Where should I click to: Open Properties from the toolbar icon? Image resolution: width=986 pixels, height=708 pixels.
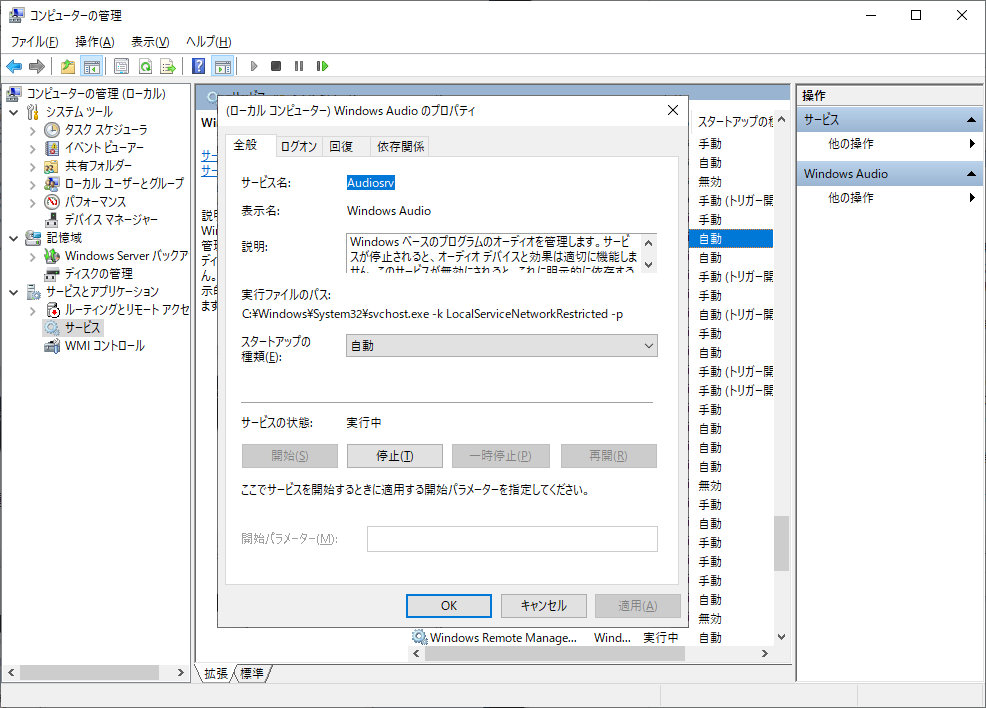pyautogui.click(x=121, y=66)
